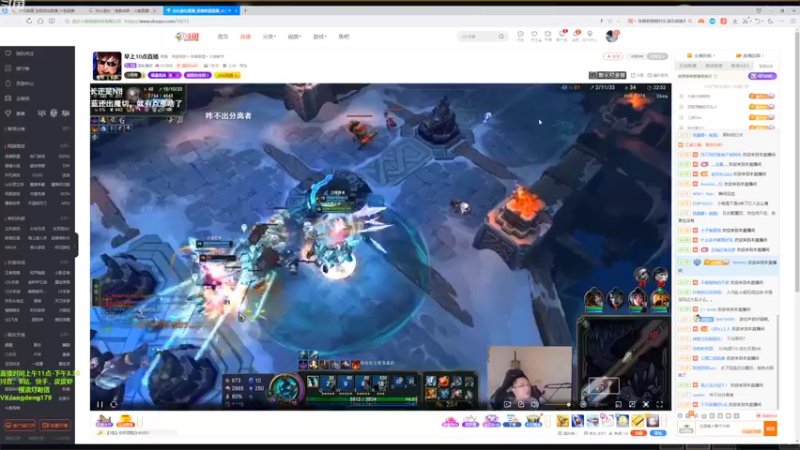Open a new browser tab with plus button
Viewport: 800px width, 450px height.
(x=245, y=10)
